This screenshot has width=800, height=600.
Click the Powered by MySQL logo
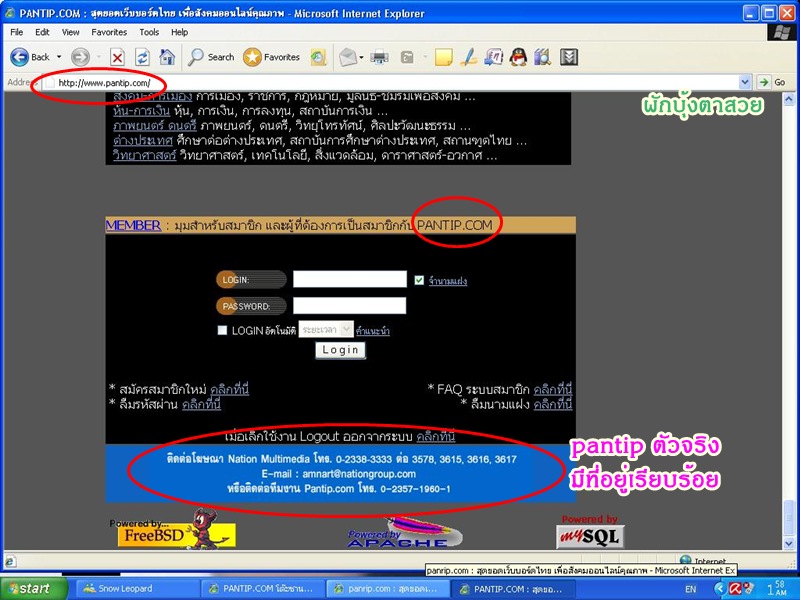click(590, 532)
